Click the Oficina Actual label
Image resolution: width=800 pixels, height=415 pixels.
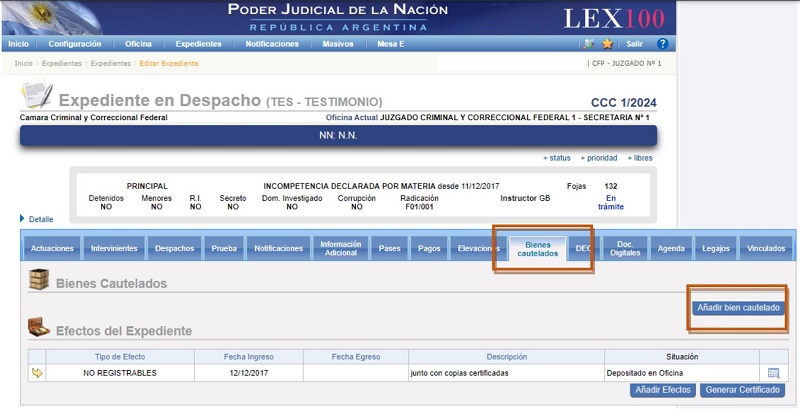pyautogui.click(x=352, y=117)
